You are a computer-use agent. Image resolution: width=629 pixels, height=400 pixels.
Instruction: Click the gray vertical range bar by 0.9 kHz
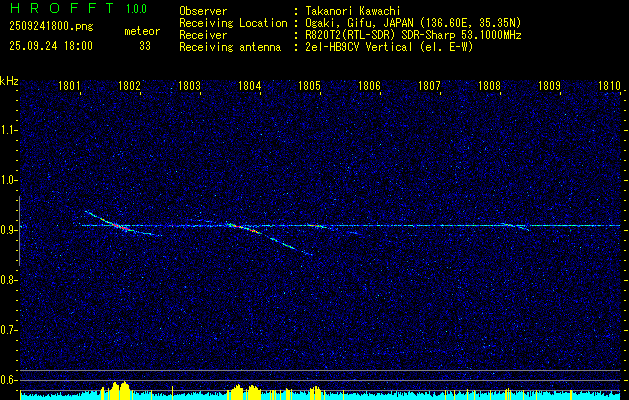19,231
